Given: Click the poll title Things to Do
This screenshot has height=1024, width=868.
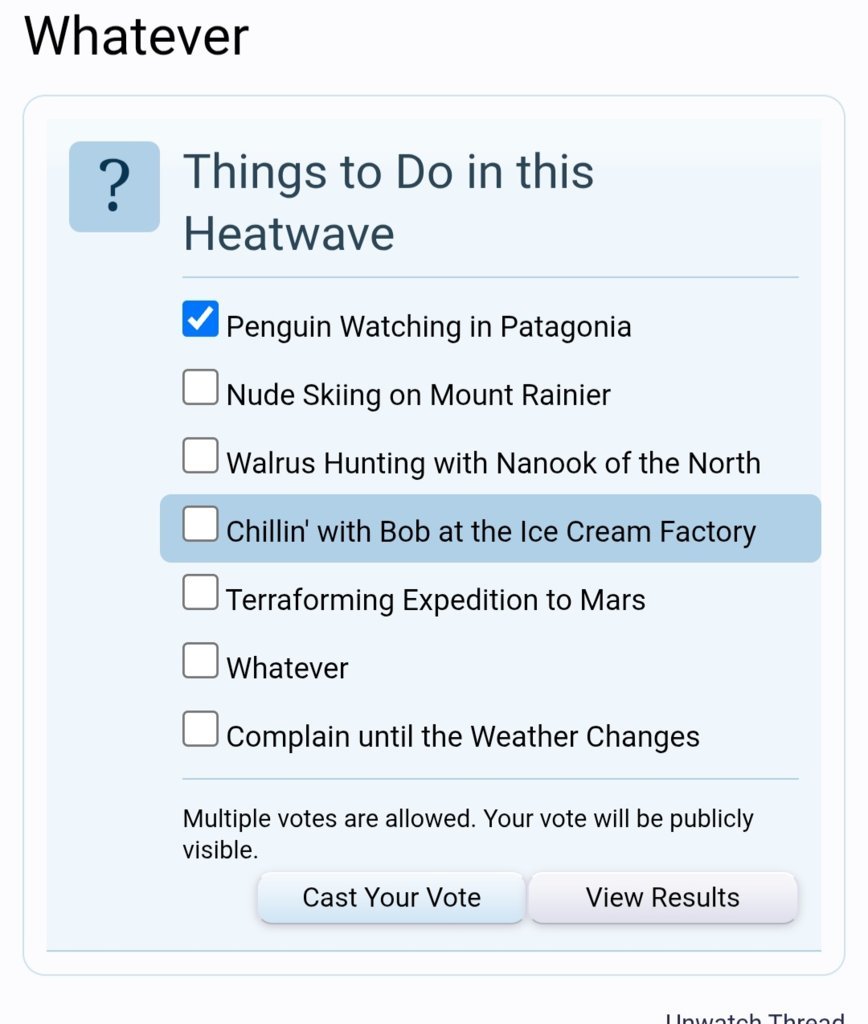Looking at the screenshot, I should 389,202.
